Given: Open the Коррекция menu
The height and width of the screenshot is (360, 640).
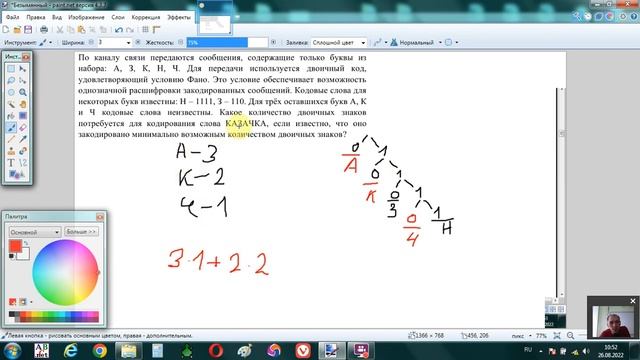Looking at the screenshot, I should (x=146, y=17).
